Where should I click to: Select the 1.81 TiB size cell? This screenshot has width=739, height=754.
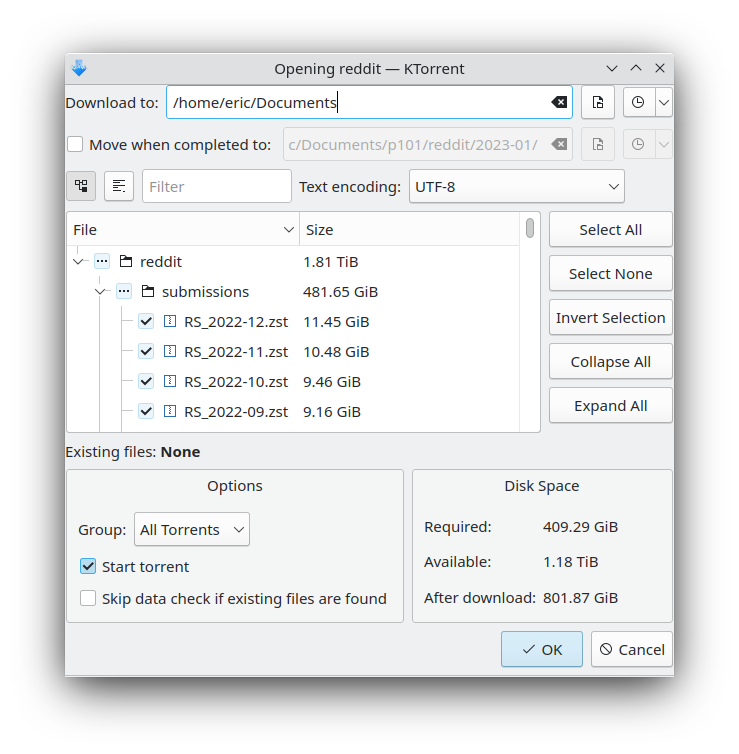pyautogui.click(x=331, y=262)
